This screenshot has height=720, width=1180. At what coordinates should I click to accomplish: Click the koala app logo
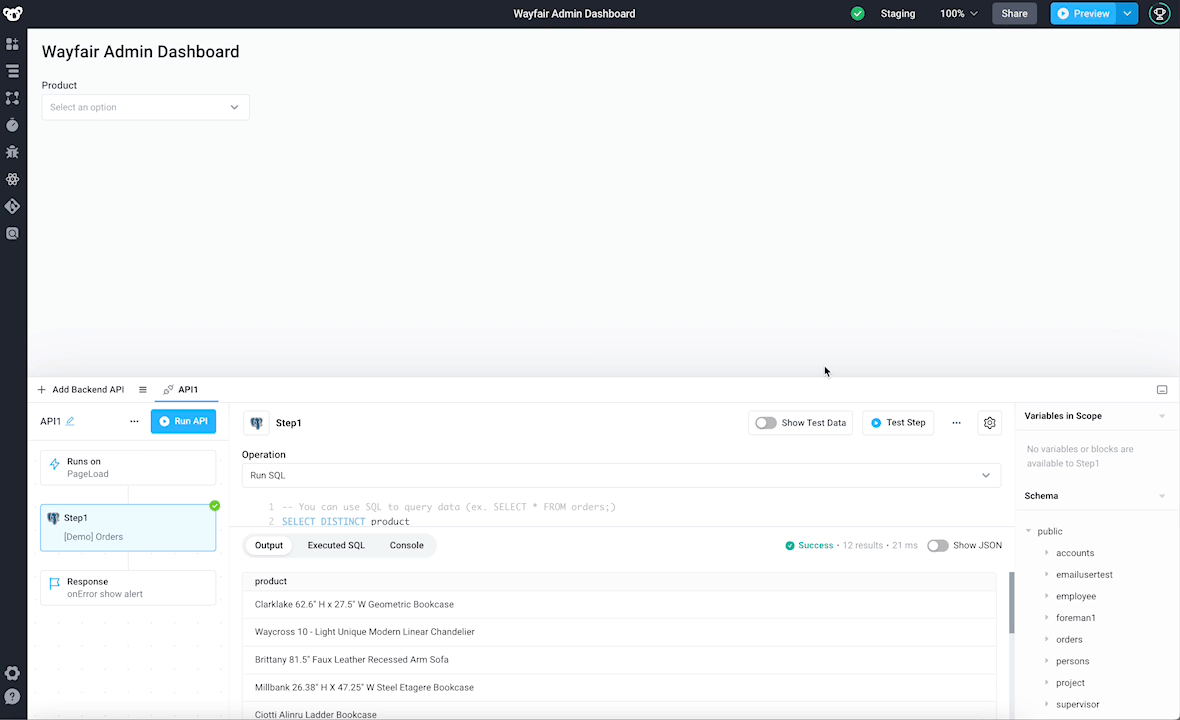point(14,13)
